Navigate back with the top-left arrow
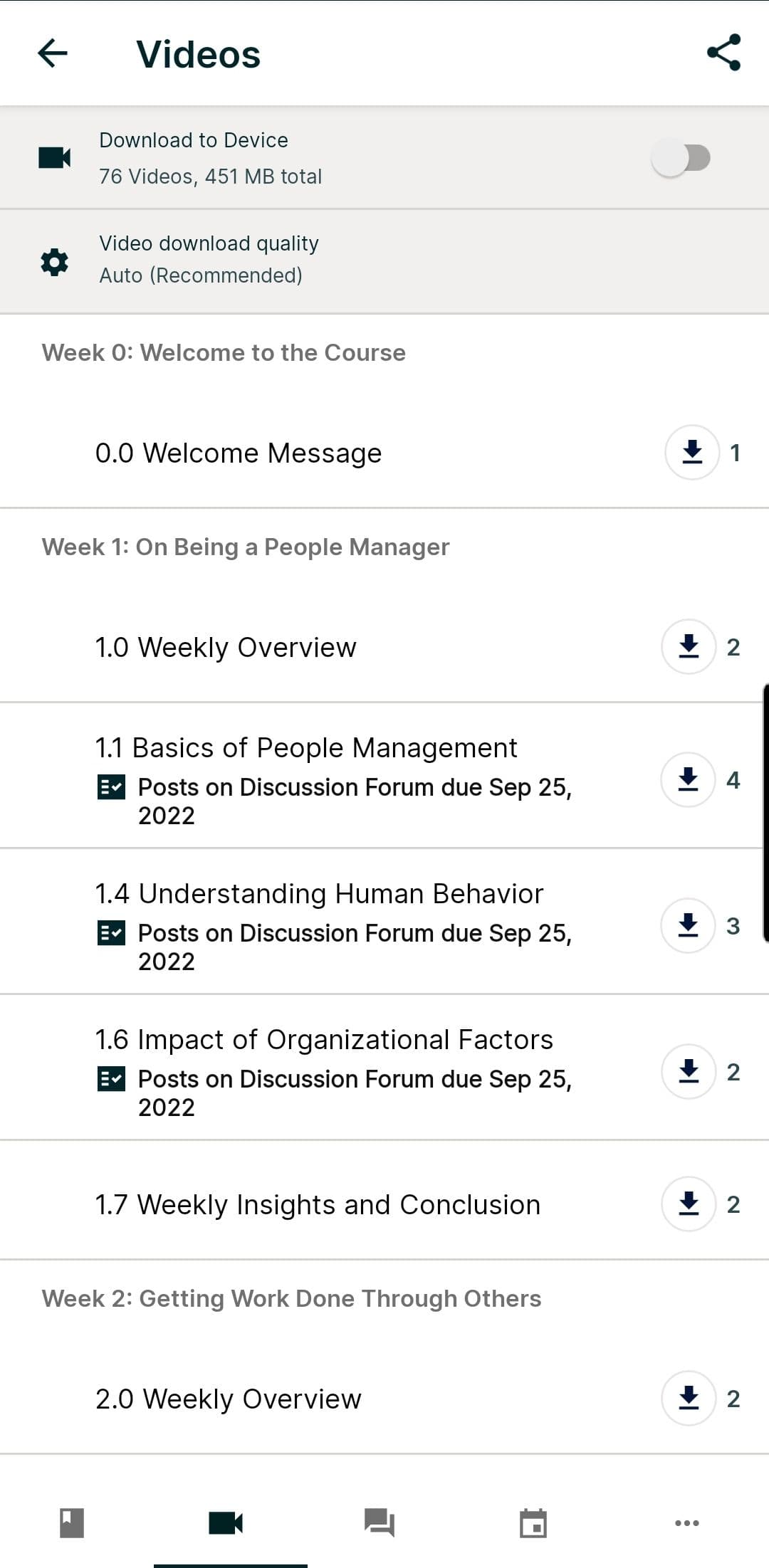This screenshot has height=1568, width=769. (x=53, y=53)
